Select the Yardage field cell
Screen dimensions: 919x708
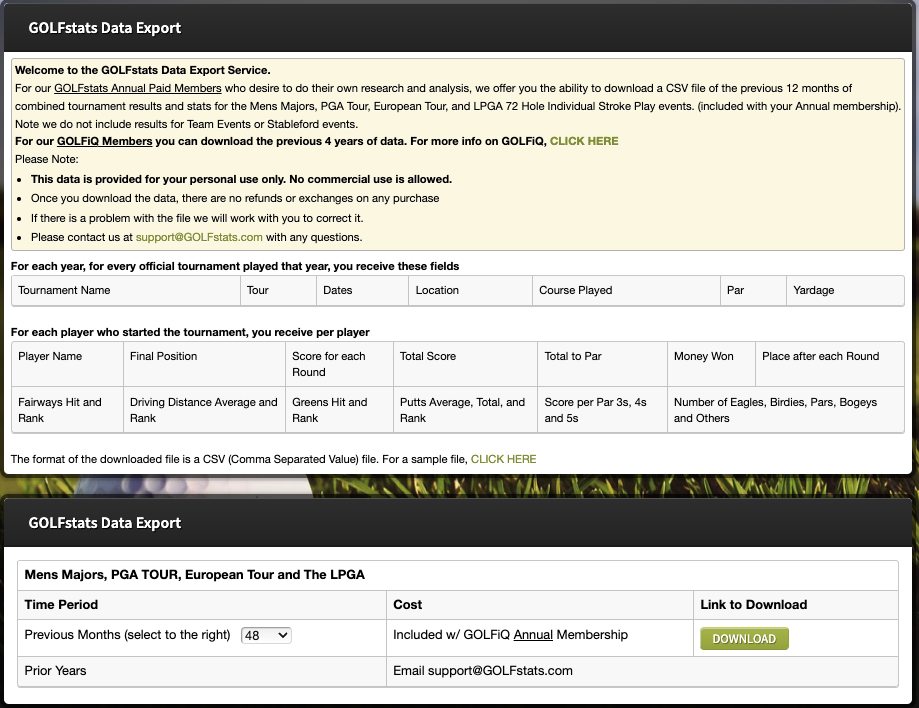coord(845,291)
